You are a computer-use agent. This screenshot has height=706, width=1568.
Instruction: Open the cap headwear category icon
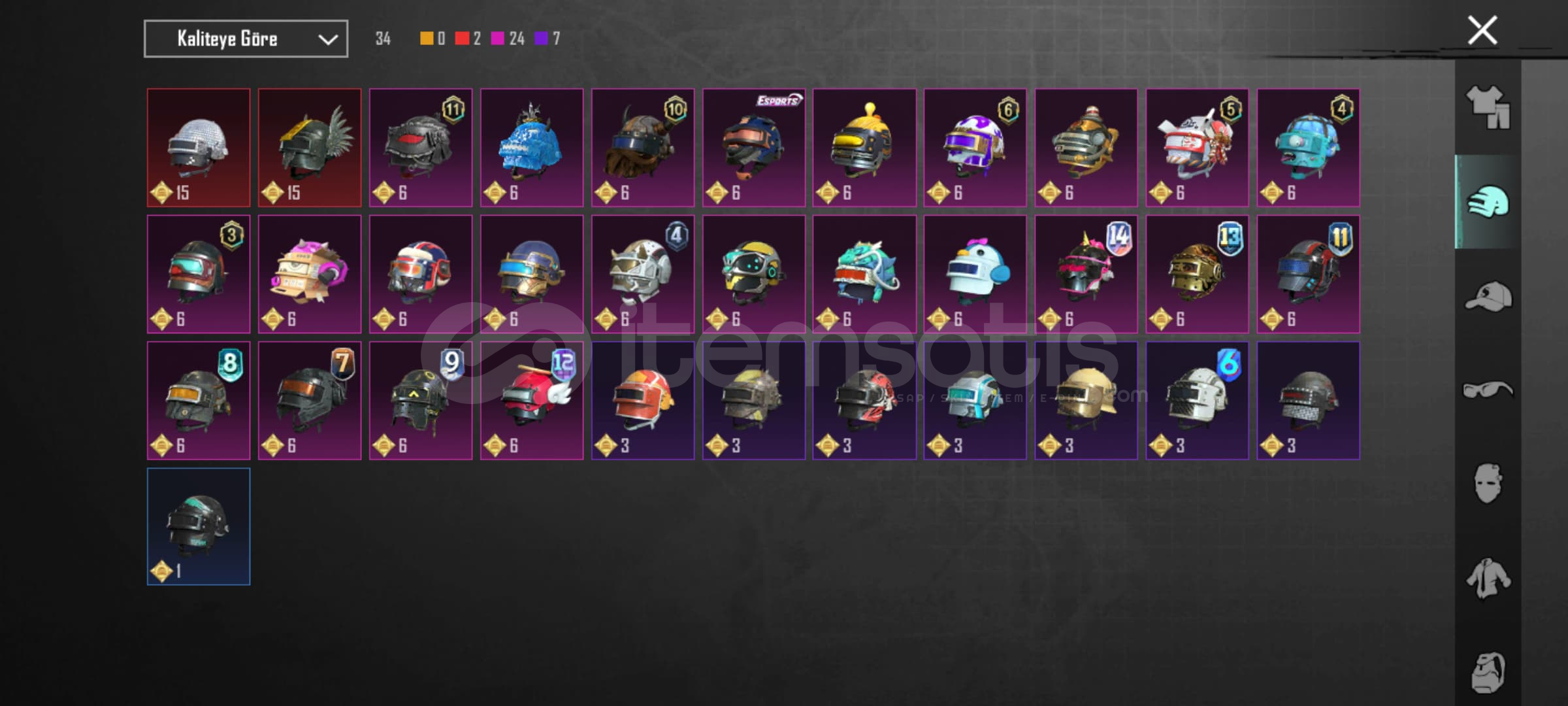pos(1488,296)
